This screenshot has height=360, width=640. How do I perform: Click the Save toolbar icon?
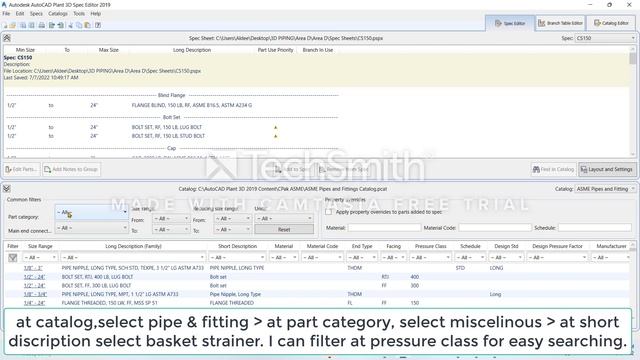click(23, 25)
